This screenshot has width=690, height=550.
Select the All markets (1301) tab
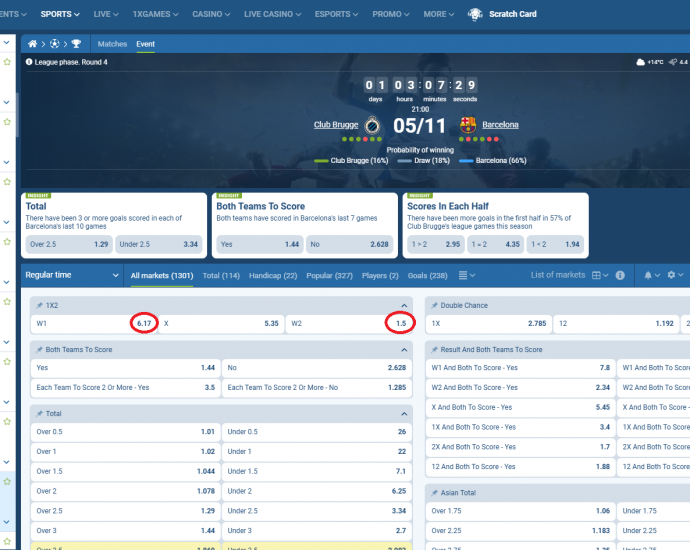coord(162,275)
